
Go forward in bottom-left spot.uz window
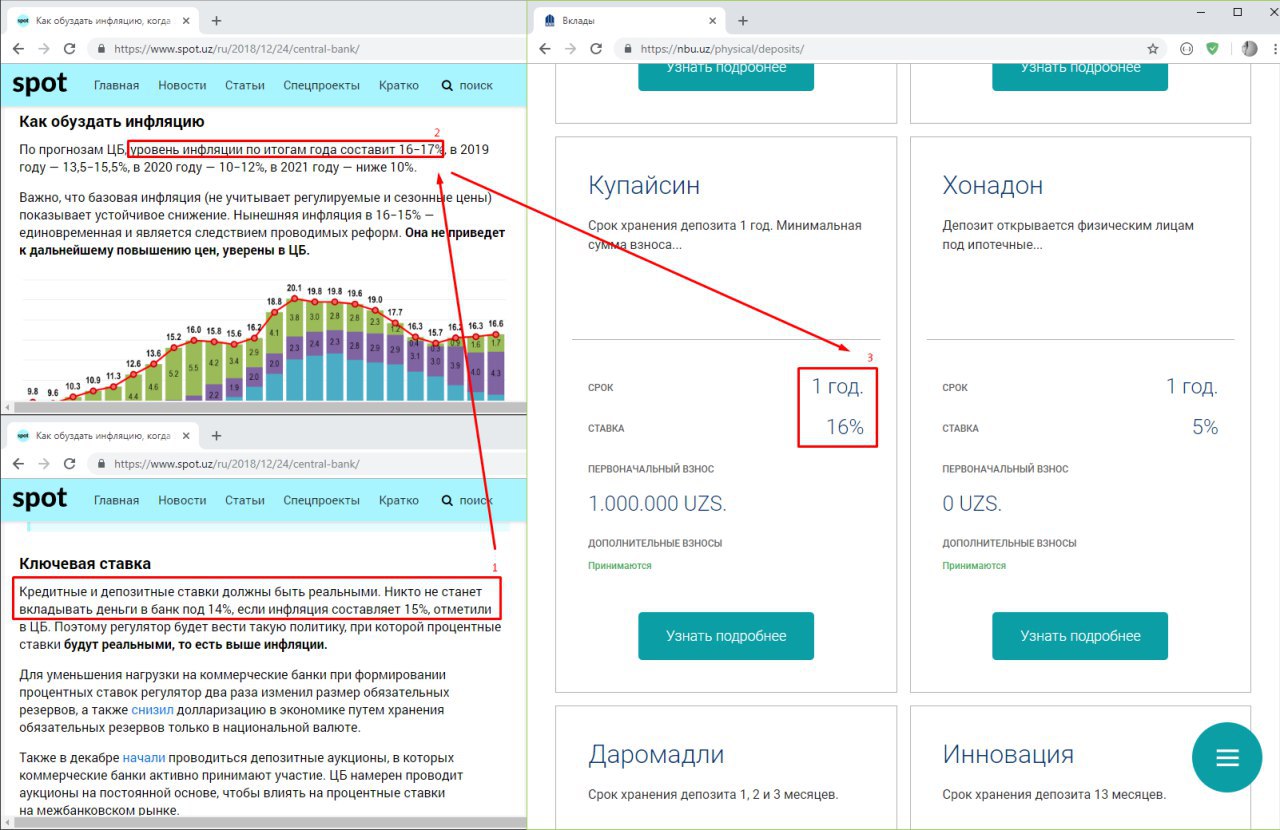[x=44, y=464]
